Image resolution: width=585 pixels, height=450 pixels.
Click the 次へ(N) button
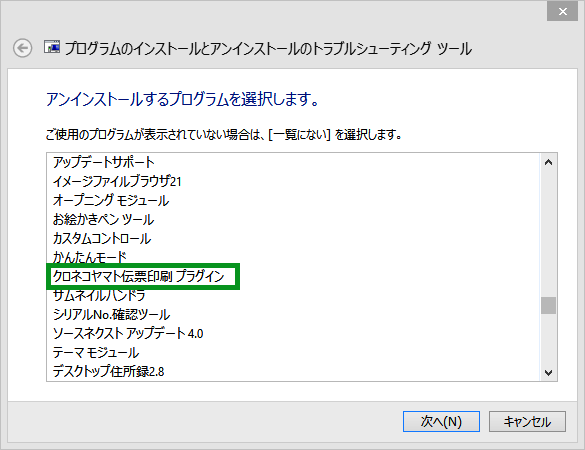441,422
